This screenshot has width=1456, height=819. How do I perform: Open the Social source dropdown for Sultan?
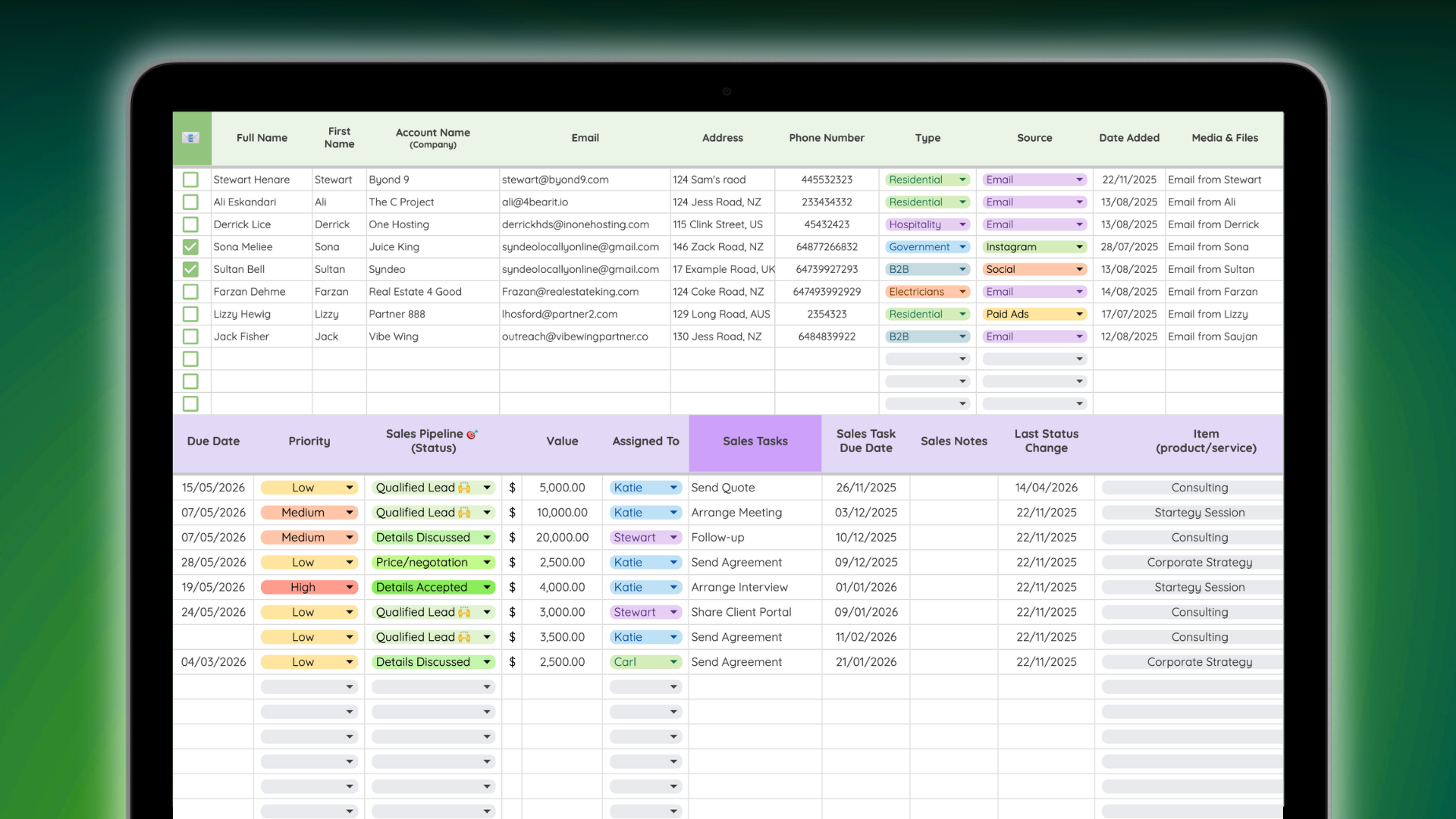coord(1034,269)
